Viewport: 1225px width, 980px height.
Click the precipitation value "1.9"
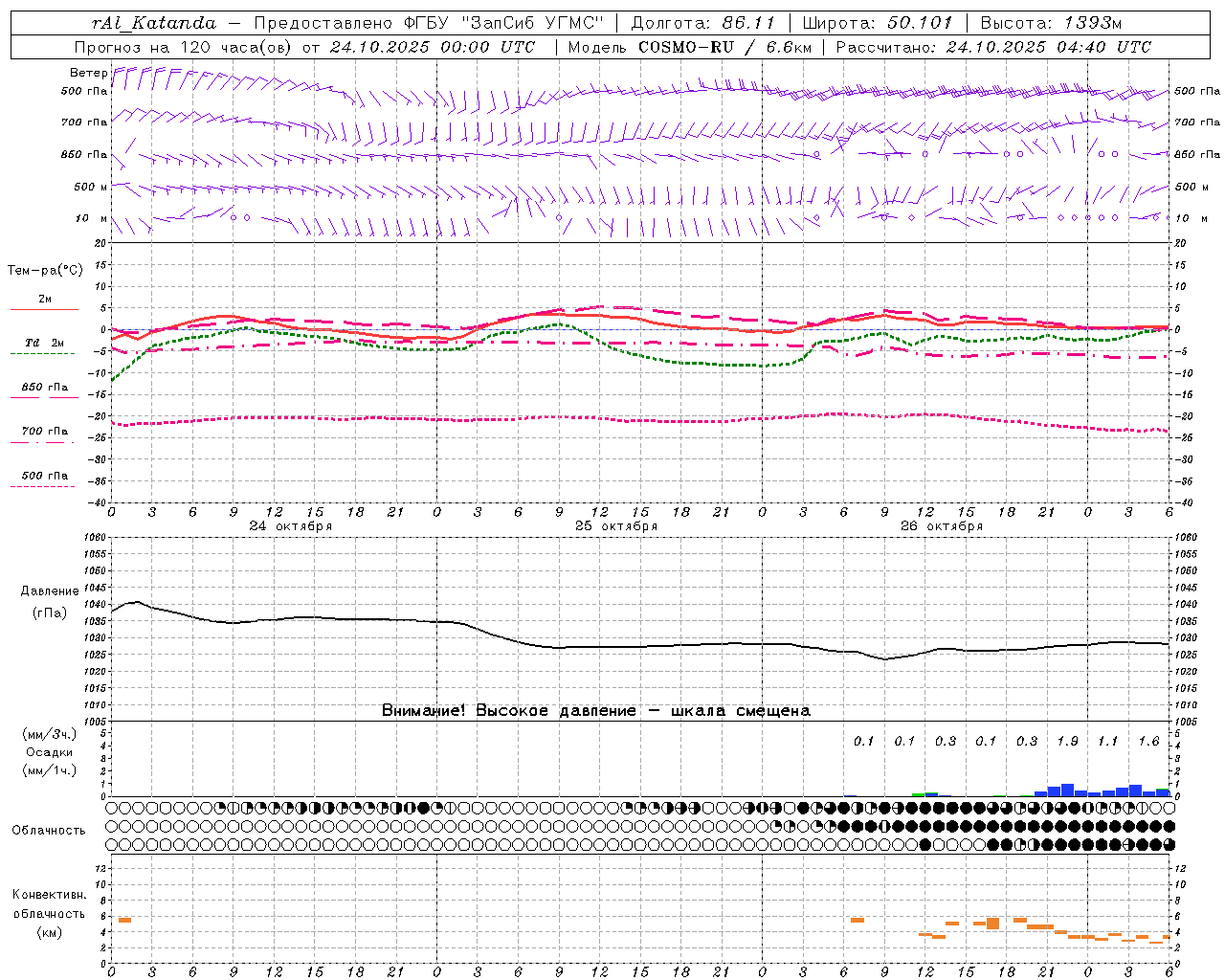pos(1068,742)
